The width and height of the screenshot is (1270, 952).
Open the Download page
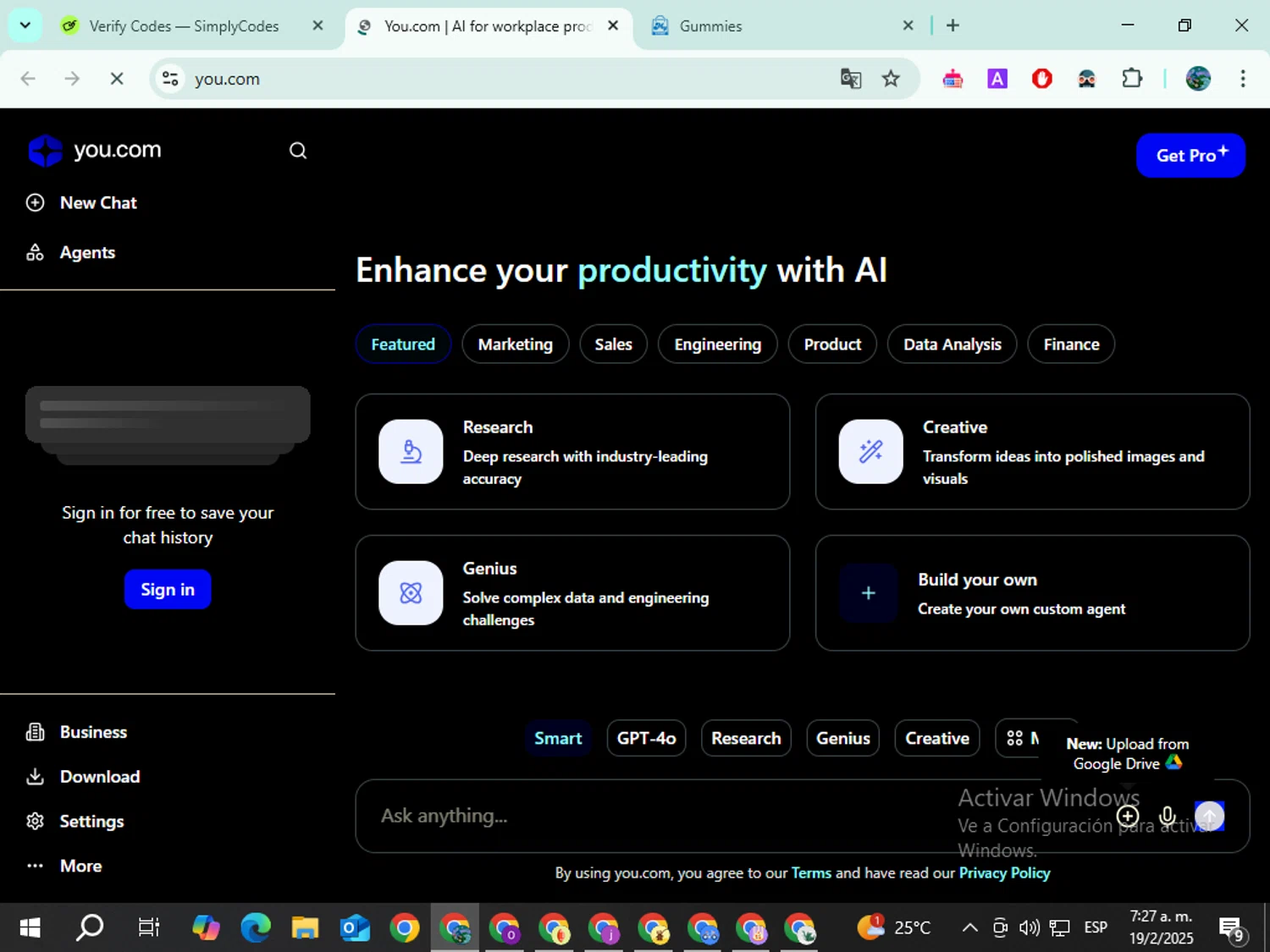point(83,777)
